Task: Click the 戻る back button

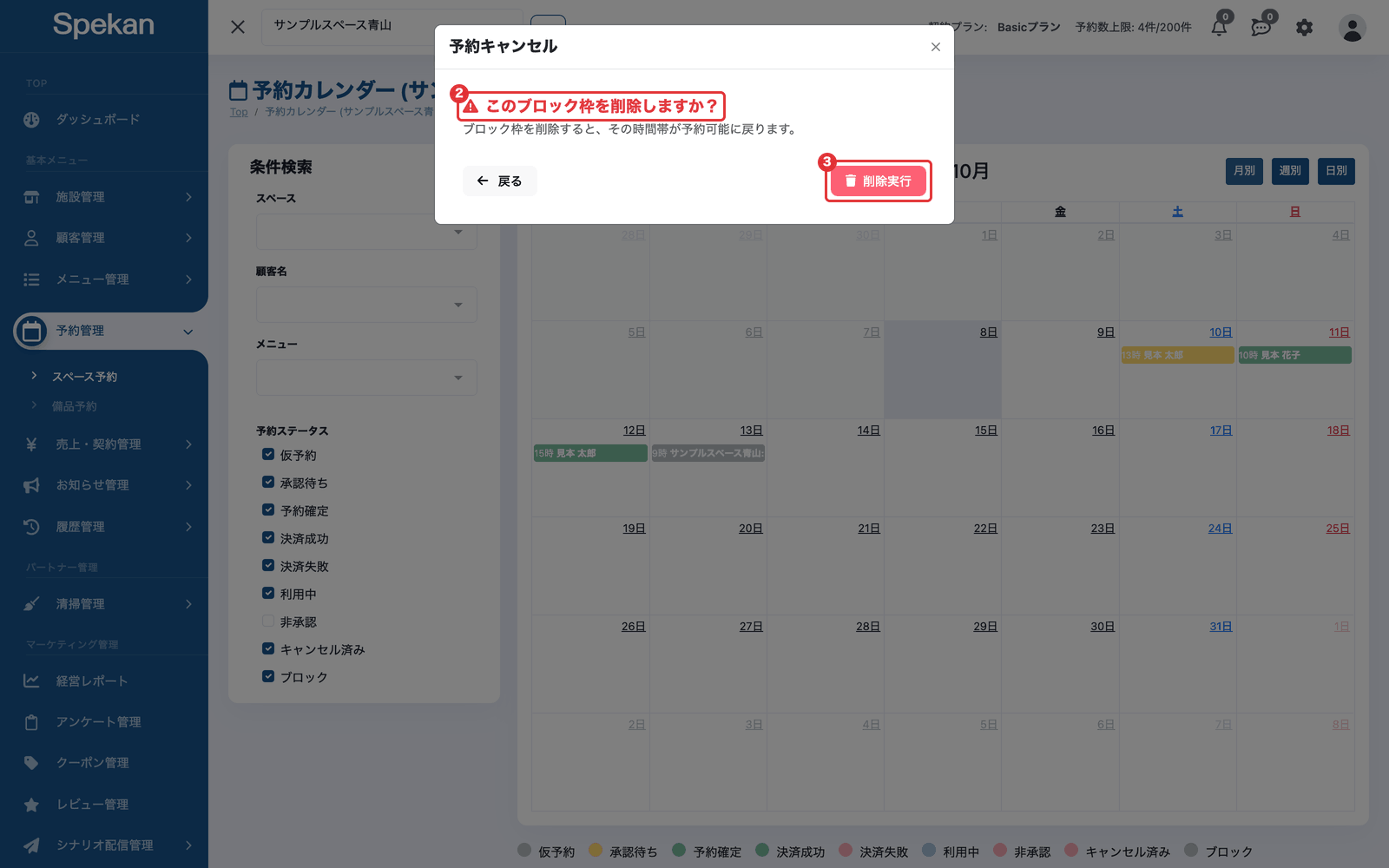Action: point(499,181)
